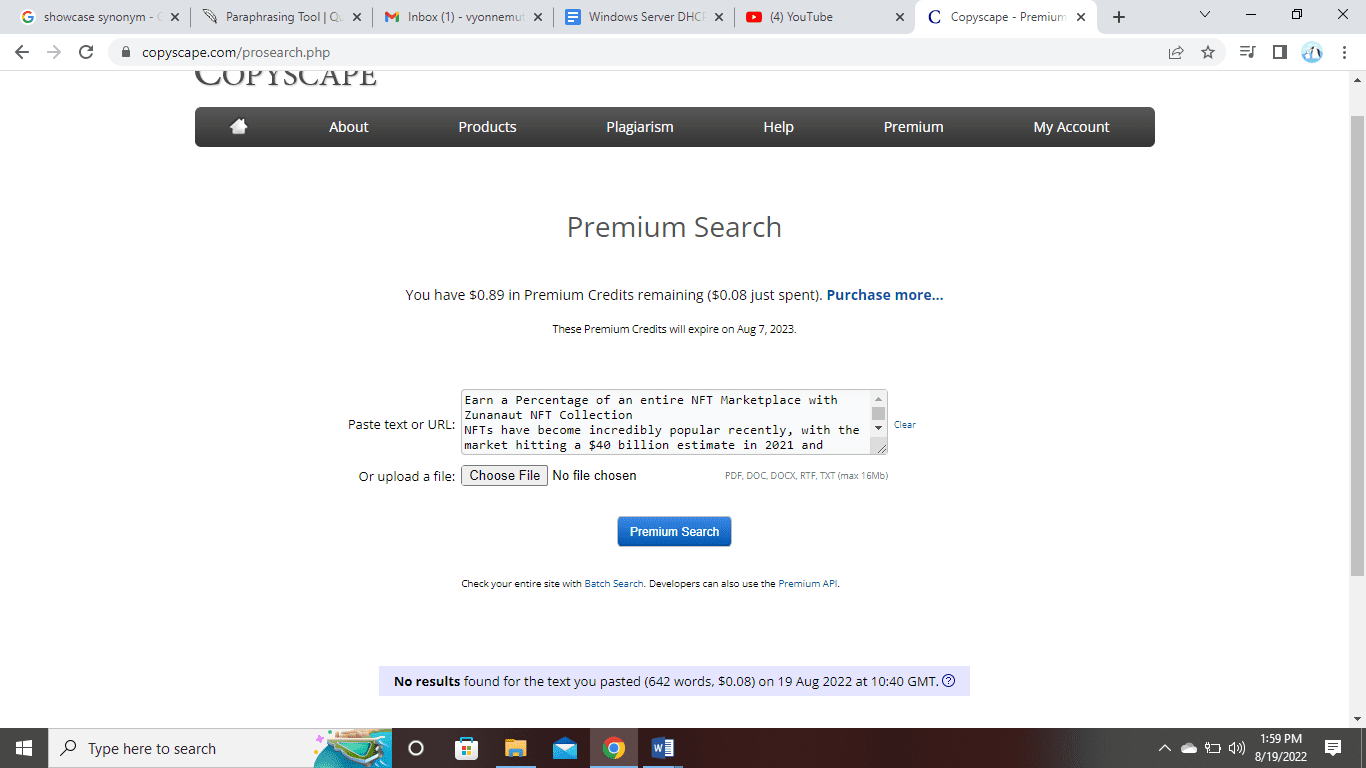Open File Explorer from the taskbar
The height and width of the screenshot is (768, 1366).
click(515, 748)
